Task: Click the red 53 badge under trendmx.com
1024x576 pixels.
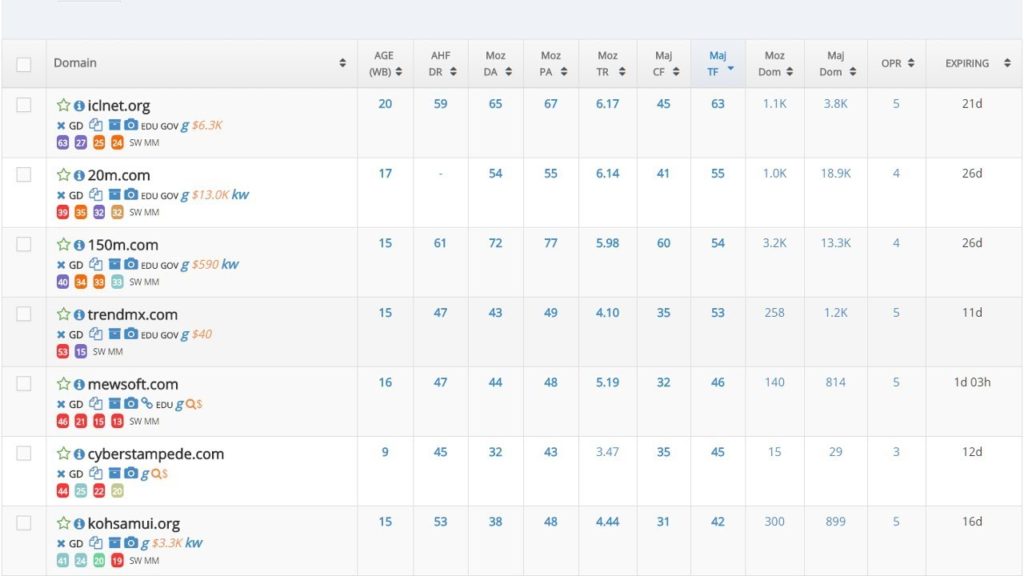Action: click(63, 351)
